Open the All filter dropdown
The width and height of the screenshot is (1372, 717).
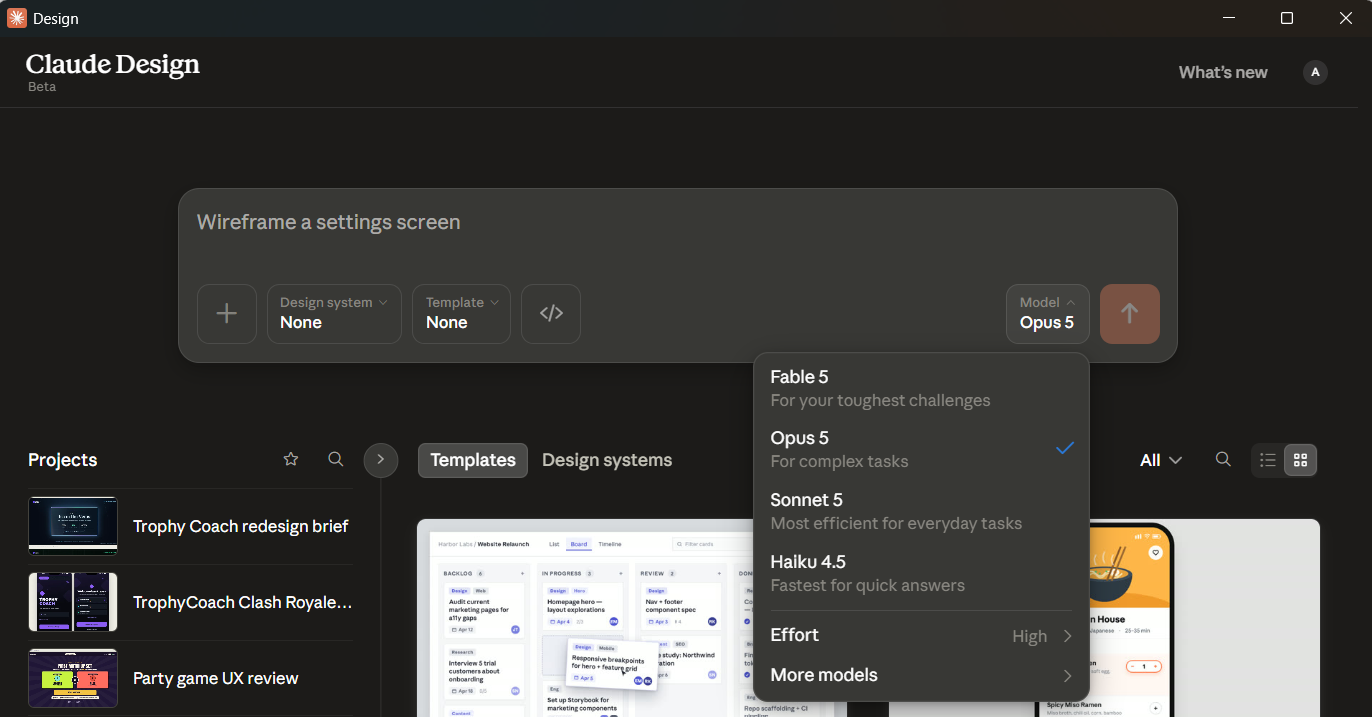[x=1161, y=460]
